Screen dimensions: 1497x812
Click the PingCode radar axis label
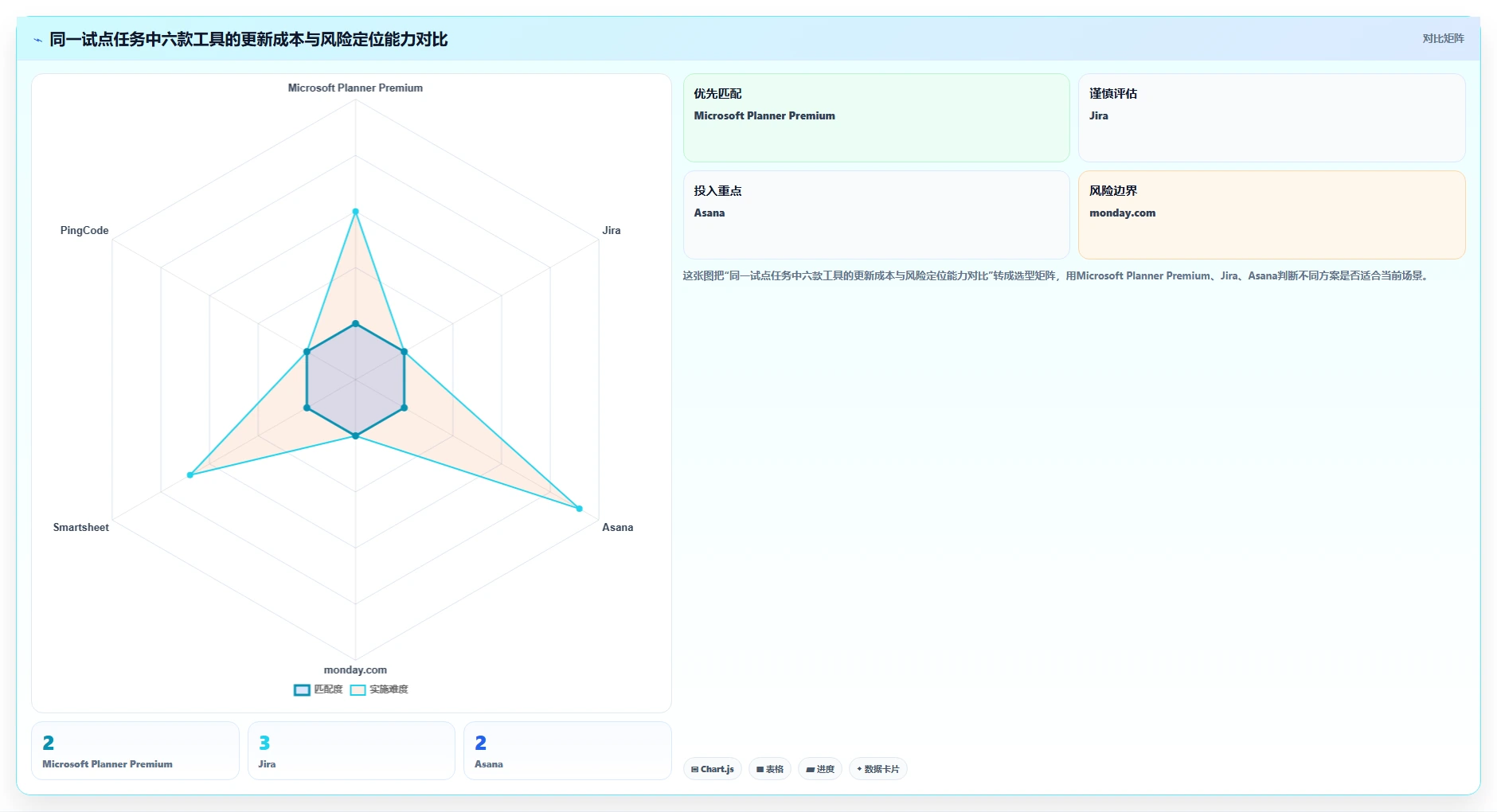tap(84, 230)
